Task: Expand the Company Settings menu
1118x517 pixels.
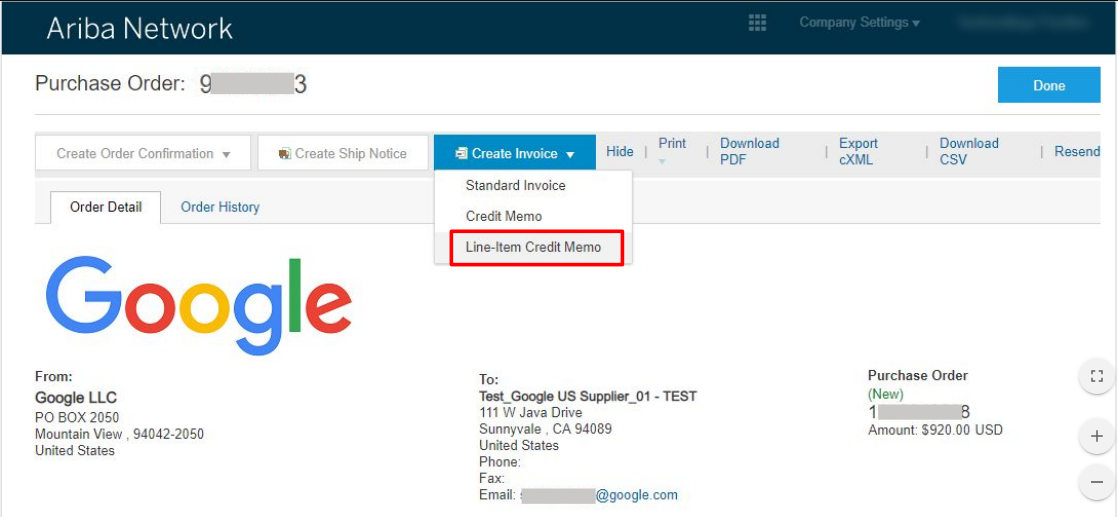Action: click(859, 23)
